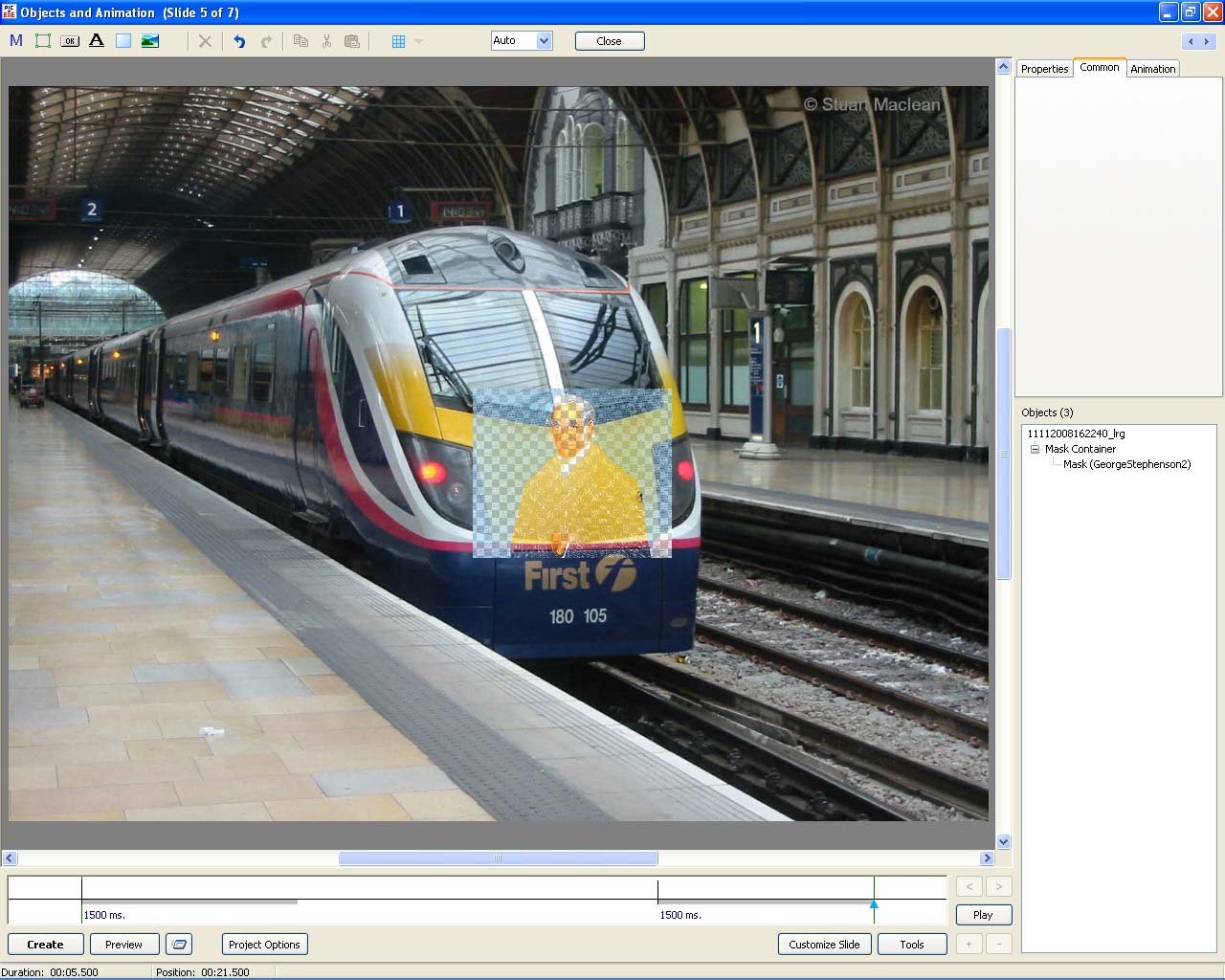The height and width of the screenshot is (980, 1225).
Task: Add a frame rectangle object
Action: point(43,41)
